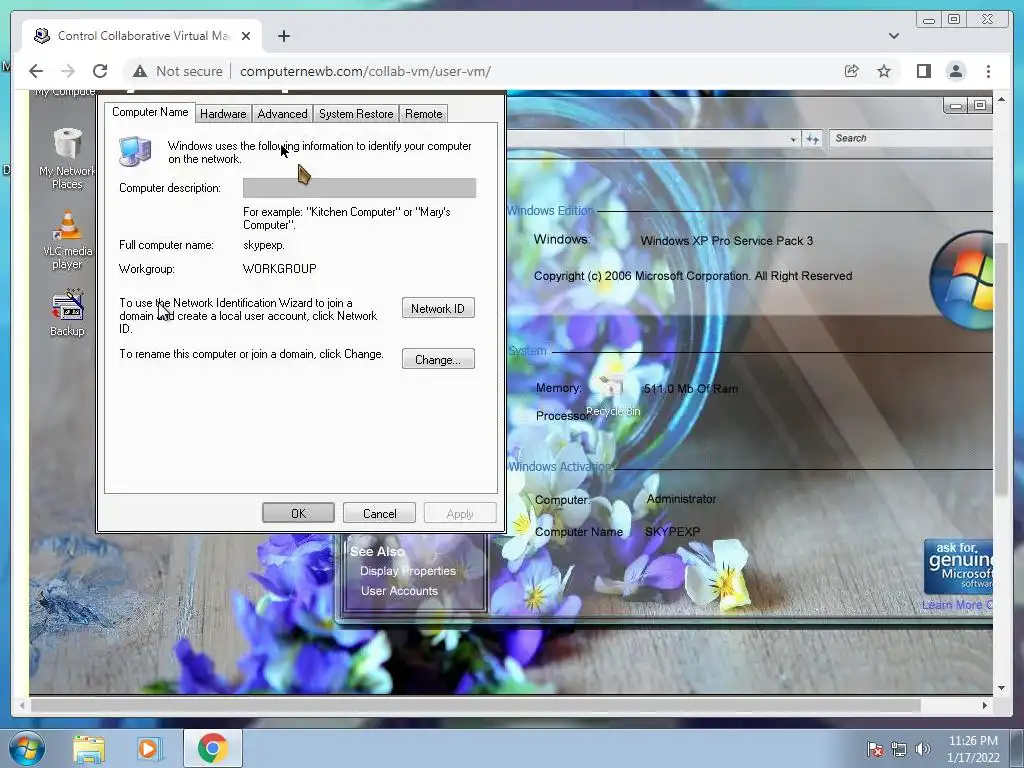The height and width of the screenshot is (768, 1024).
Task: Click the page's horizontal scrollbar thumb
Action: coord(476,705)
